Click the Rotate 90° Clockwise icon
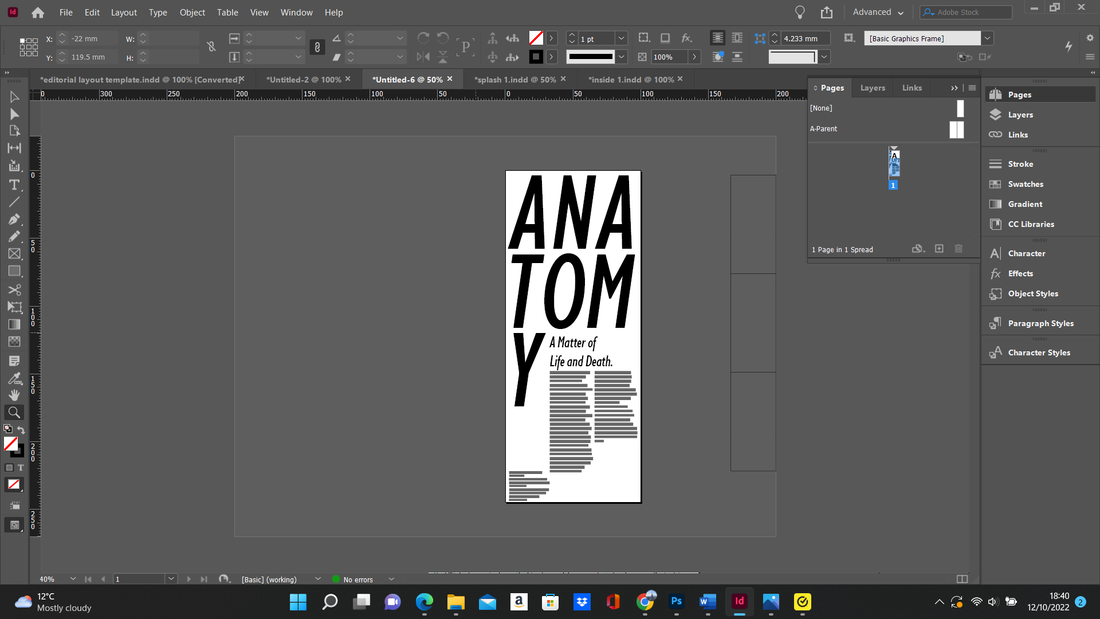Viewport: 1100px width, 619px height. pos(423,39)
